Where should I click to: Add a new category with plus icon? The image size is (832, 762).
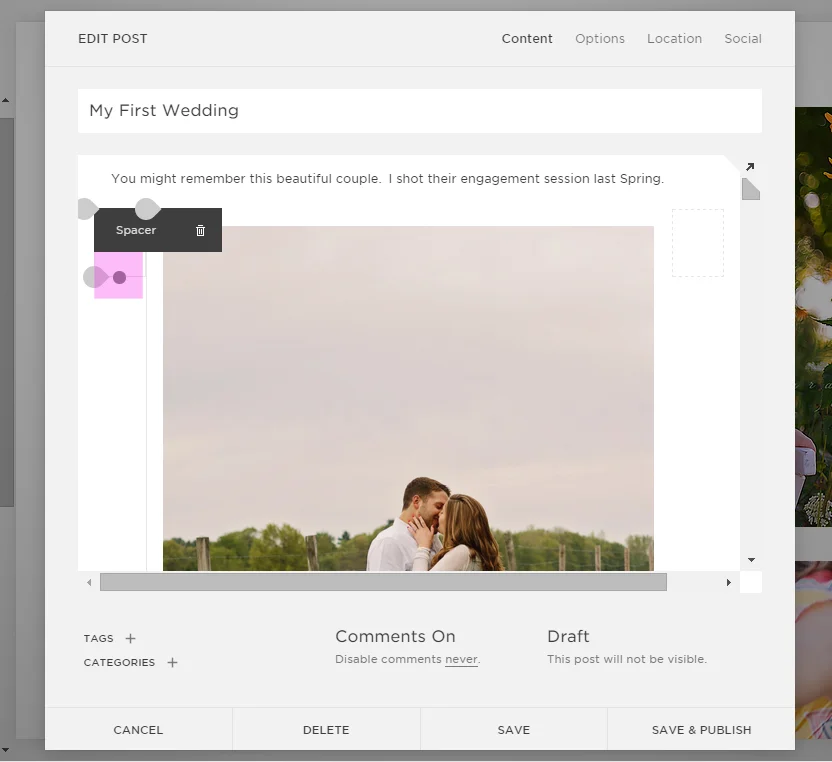pyautogui.click(x=172, y=662)
